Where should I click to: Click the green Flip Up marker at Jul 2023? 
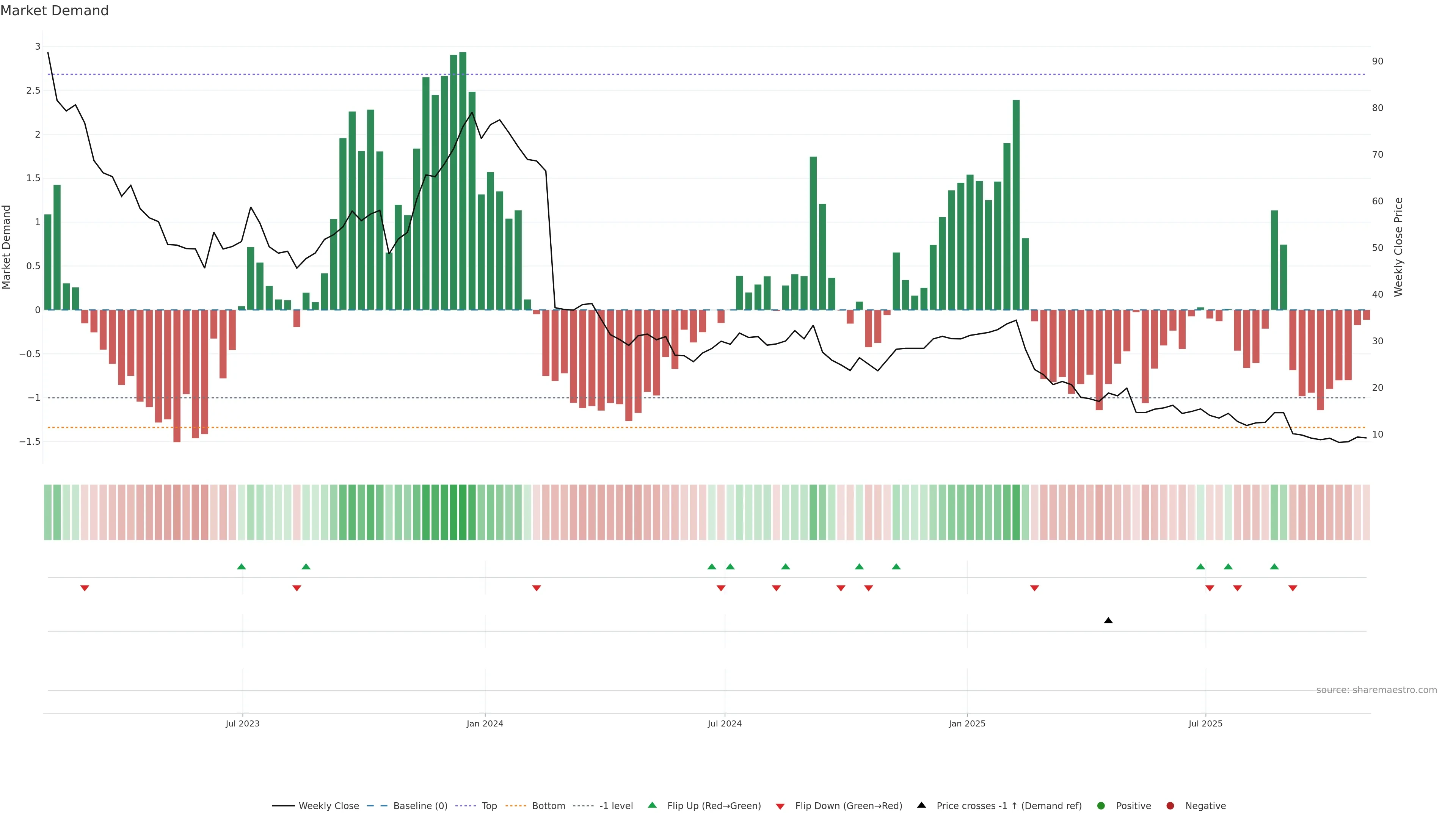[242, 566]
